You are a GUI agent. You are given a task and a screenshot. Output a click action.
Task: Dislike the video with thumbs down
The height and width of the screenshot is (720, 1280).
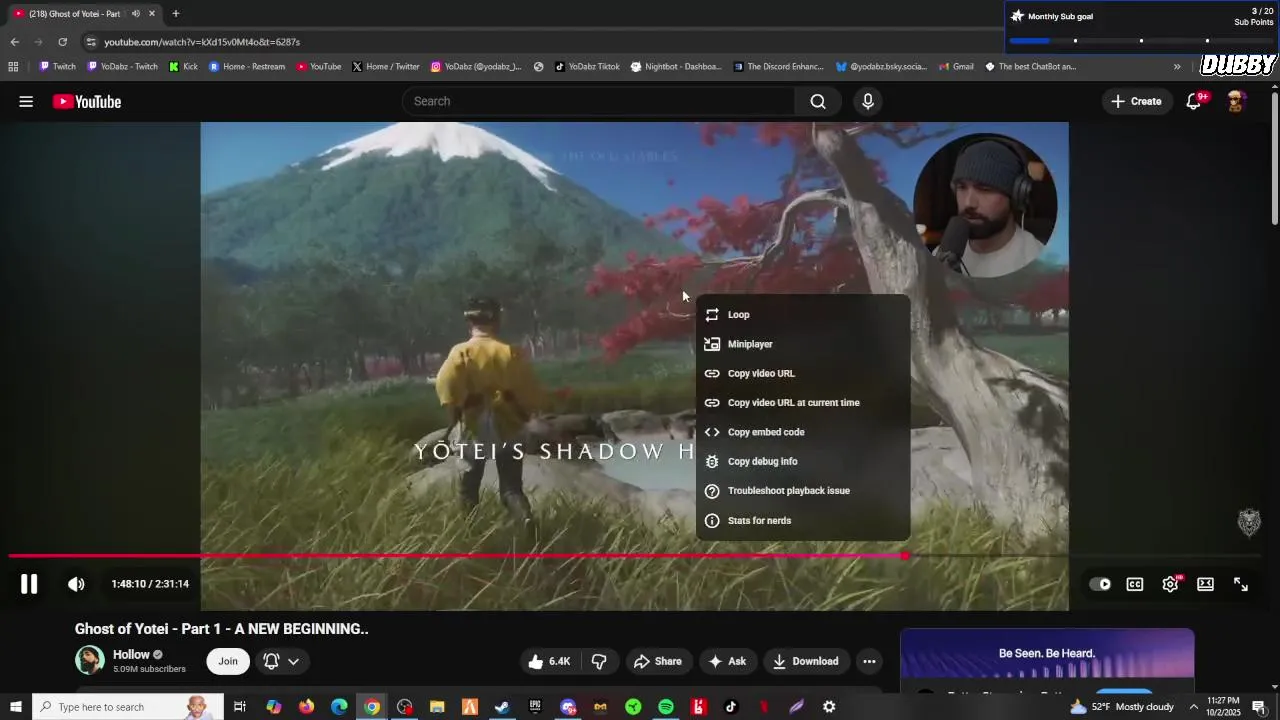(599, 661)
